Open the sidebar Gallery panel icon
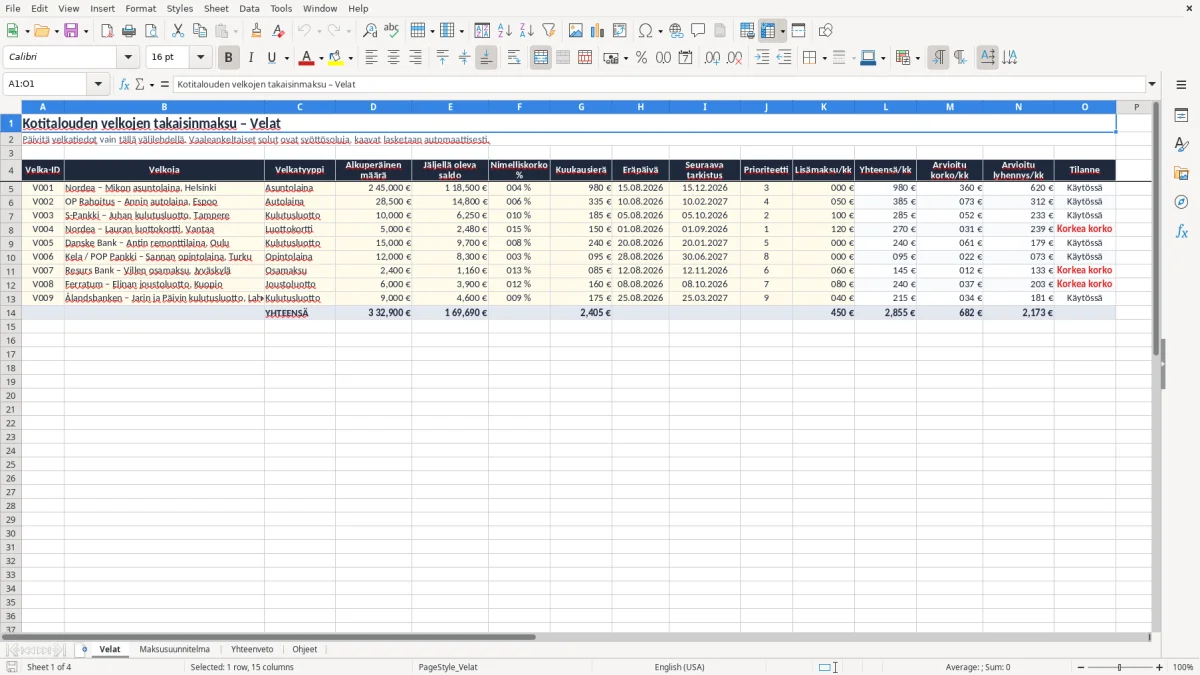 tap(1181, 173)
